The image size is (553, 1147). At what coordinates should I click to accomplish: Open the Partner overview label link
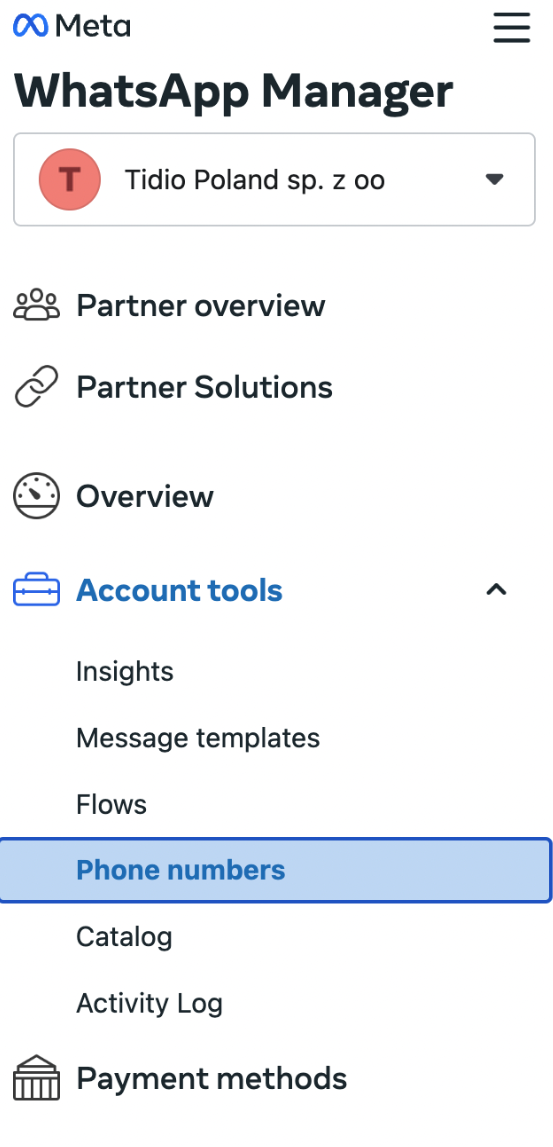tap(201, 306)
